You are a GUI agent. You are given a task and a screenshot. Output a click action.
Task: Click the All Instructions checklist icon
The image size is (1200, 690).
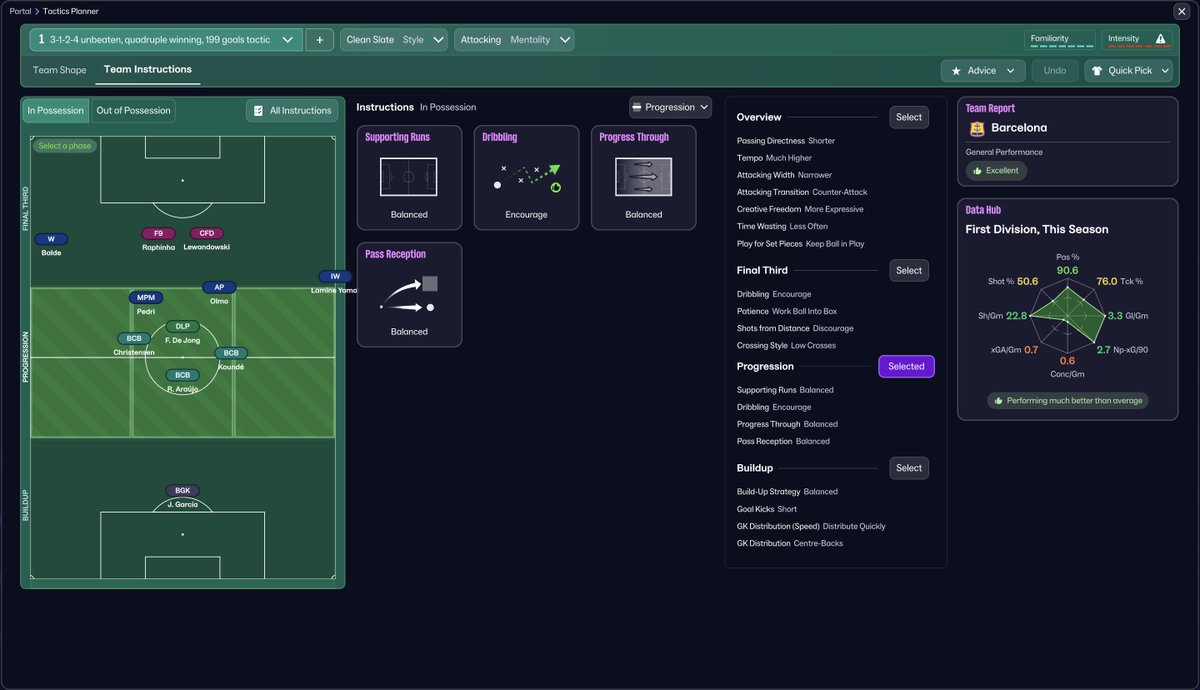coord(259,111)
